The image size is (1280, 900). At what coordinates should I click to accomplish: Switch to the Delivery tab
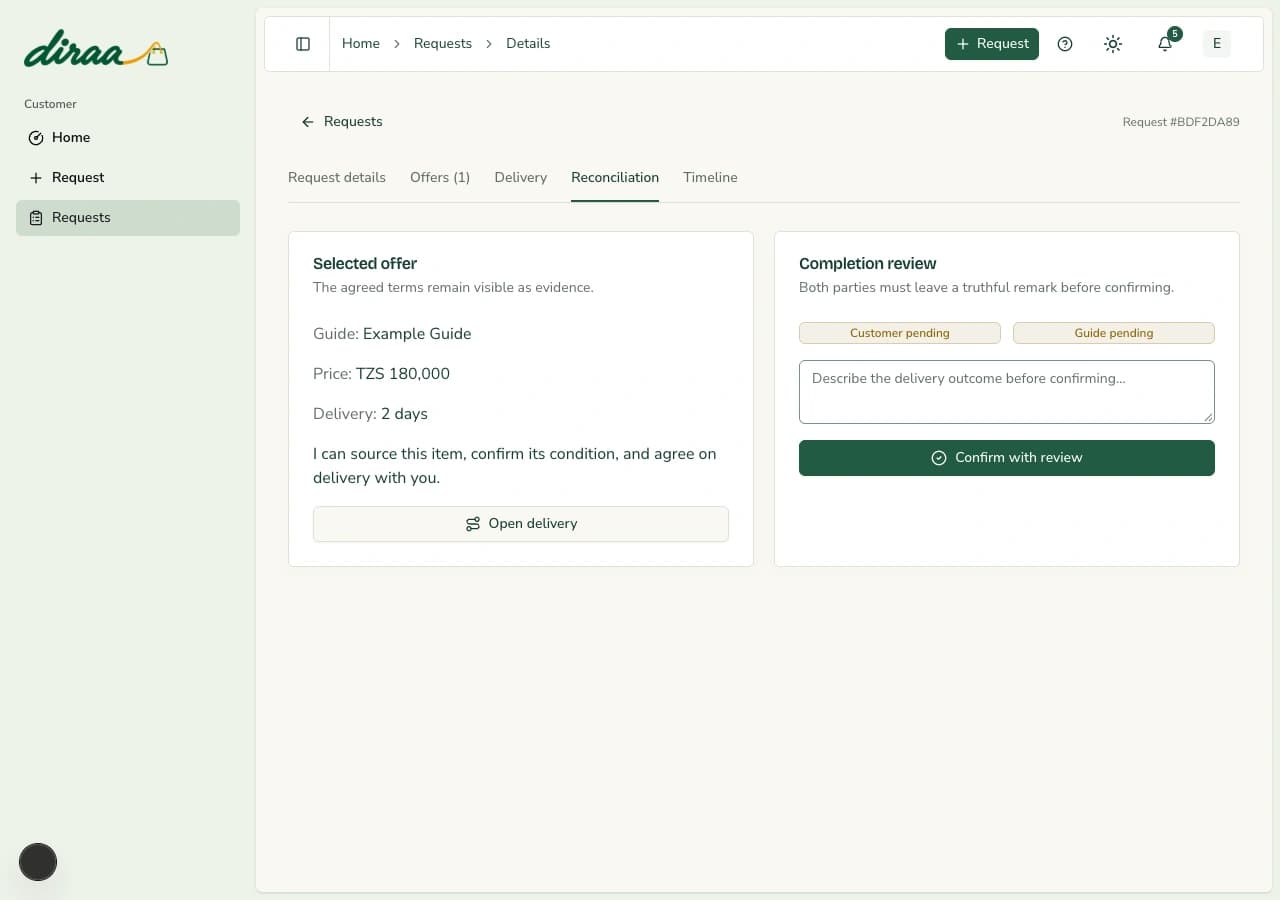521,178
